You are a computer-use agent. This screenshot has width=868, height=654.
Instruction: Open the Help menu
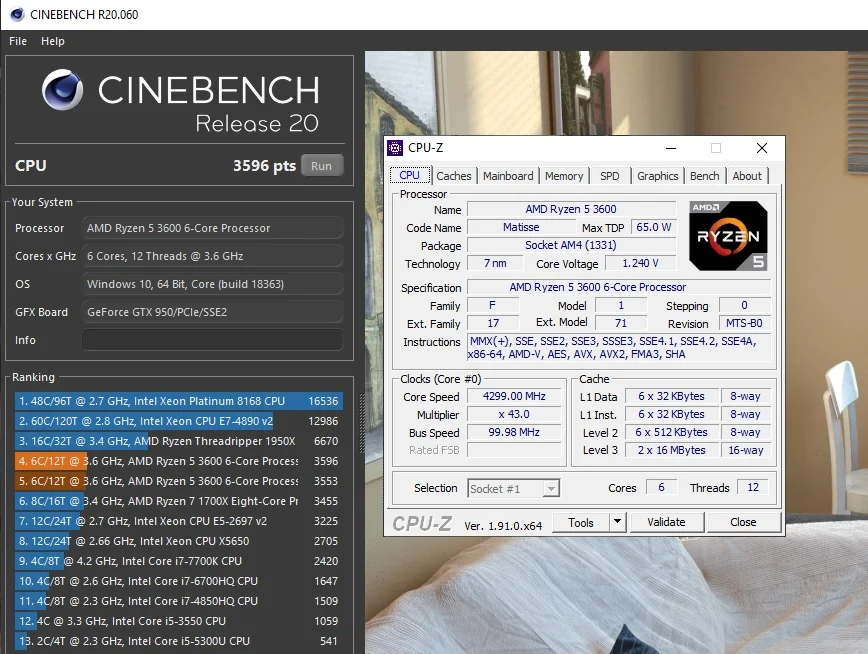[53, 41]
